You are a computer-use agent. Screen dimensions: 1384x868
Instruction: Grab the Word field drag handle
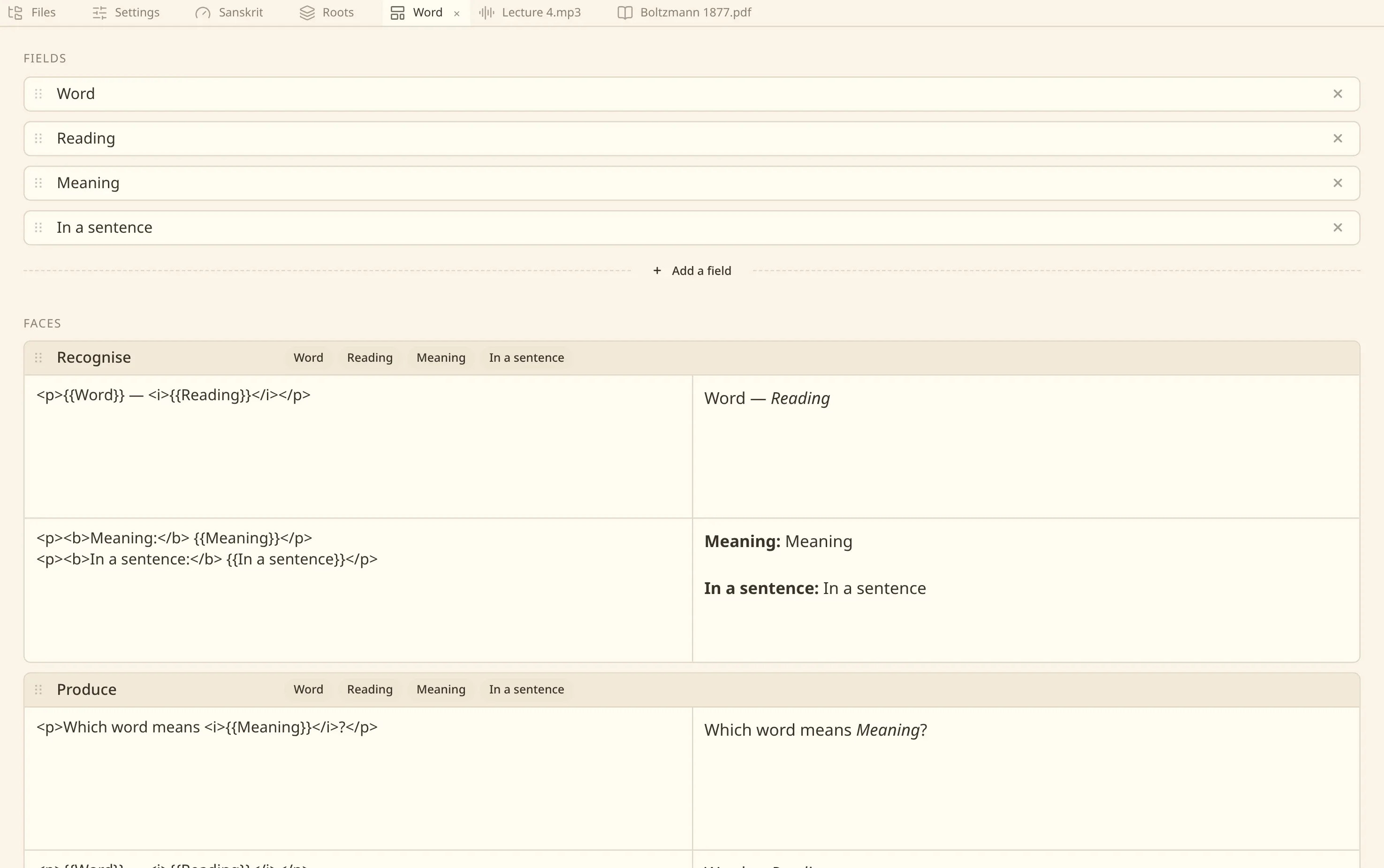coord(38,93)
